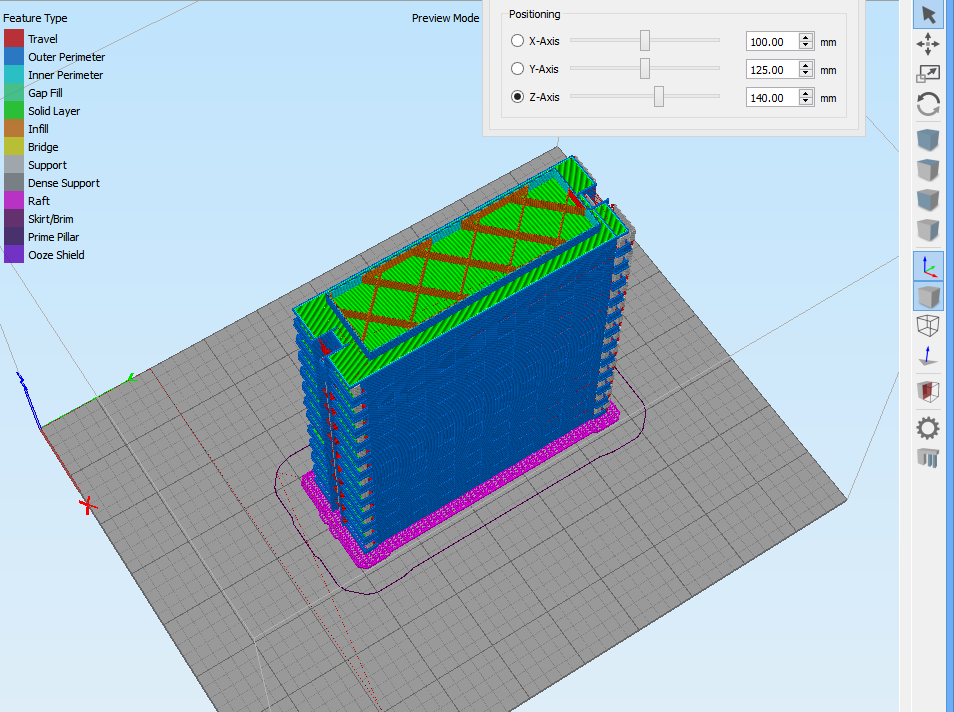Open the gear machine control panel
The image size is (954, 712).
click(x=928, y=428)
